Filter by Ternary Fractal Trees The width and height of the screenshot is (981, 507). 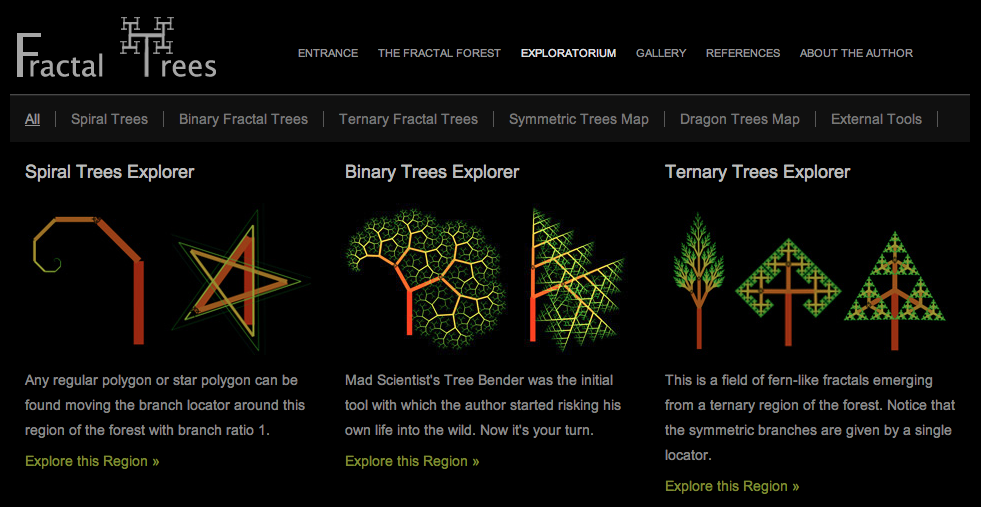click(409, 119)
